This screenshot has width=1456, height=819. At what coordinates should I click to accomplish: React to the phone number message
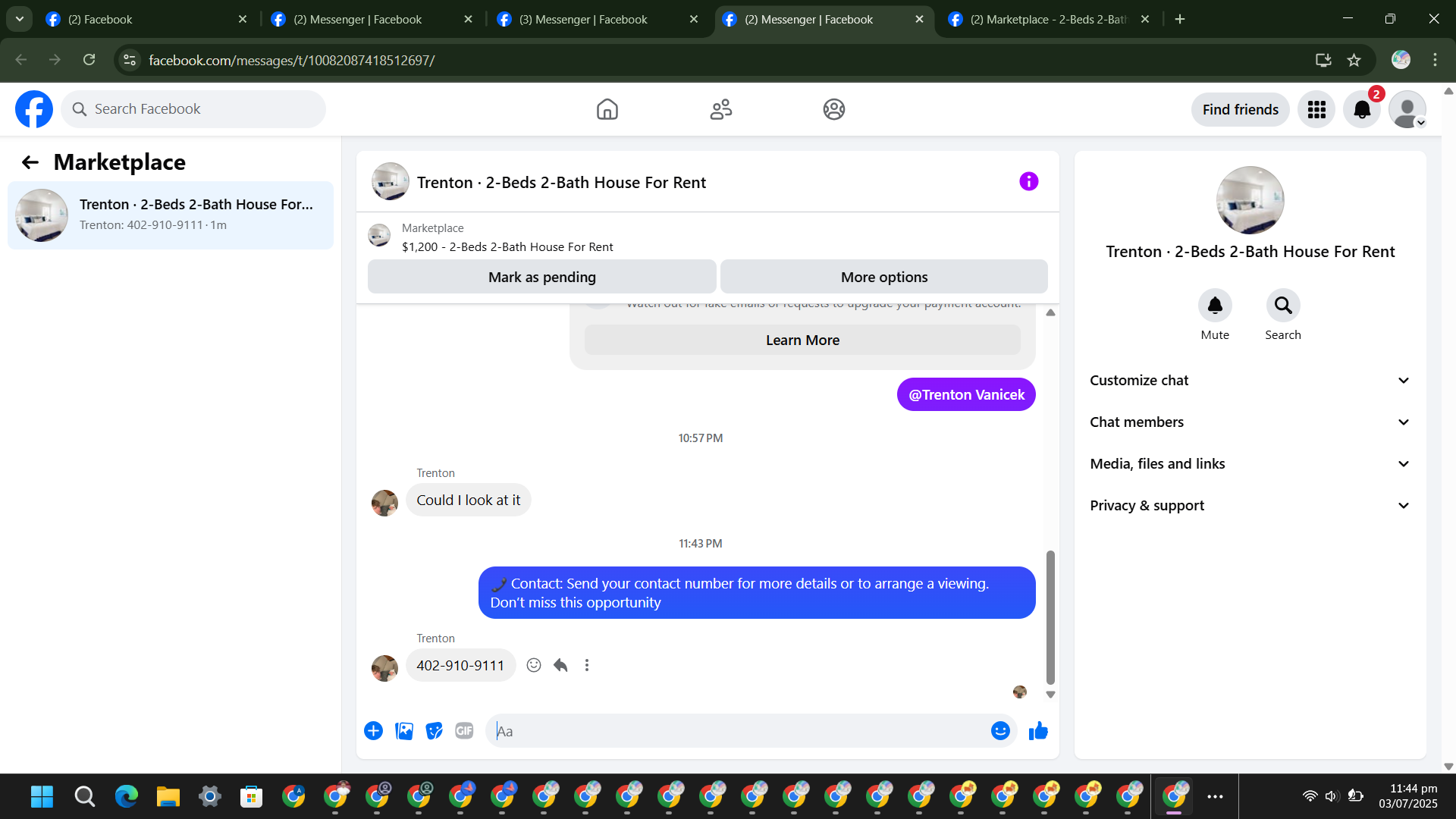click(534, 665)
